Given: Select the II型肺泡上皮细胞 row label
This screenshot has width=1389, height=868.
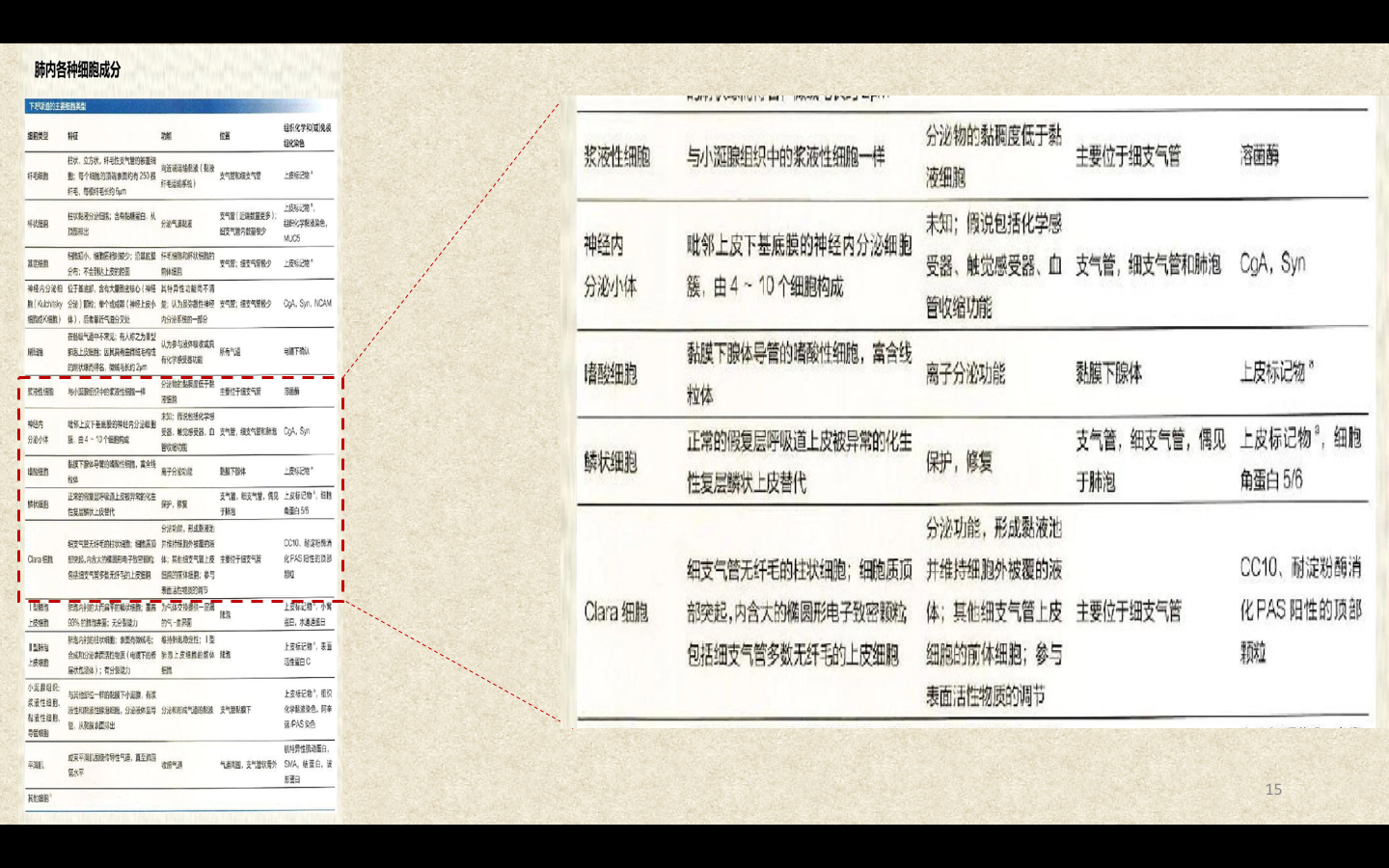Looking at the screenshot, I should click(39, 656).
